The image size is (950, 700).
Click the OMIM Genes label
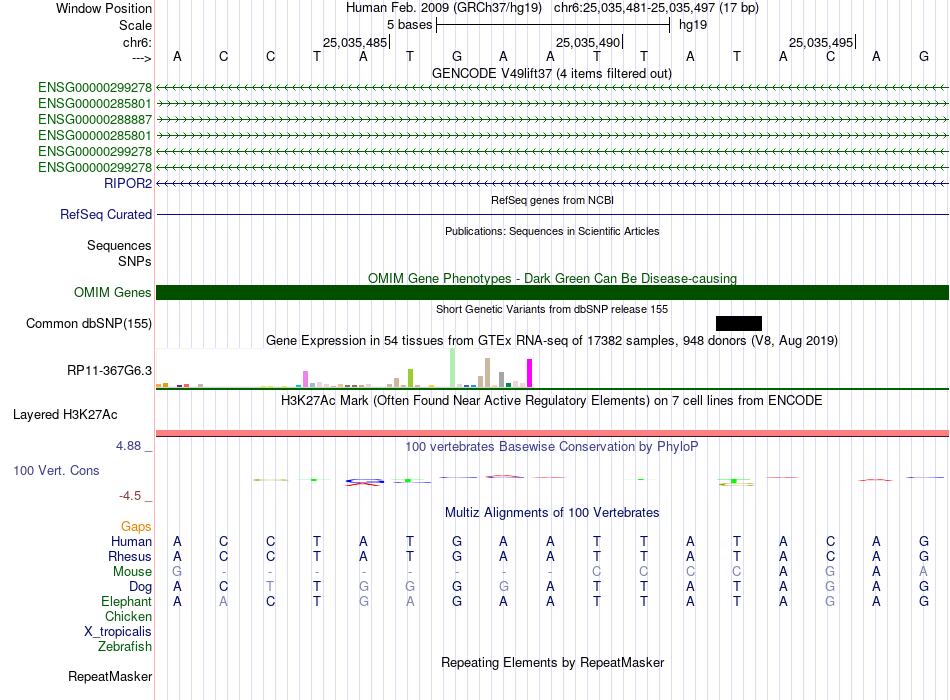(112, 293)
